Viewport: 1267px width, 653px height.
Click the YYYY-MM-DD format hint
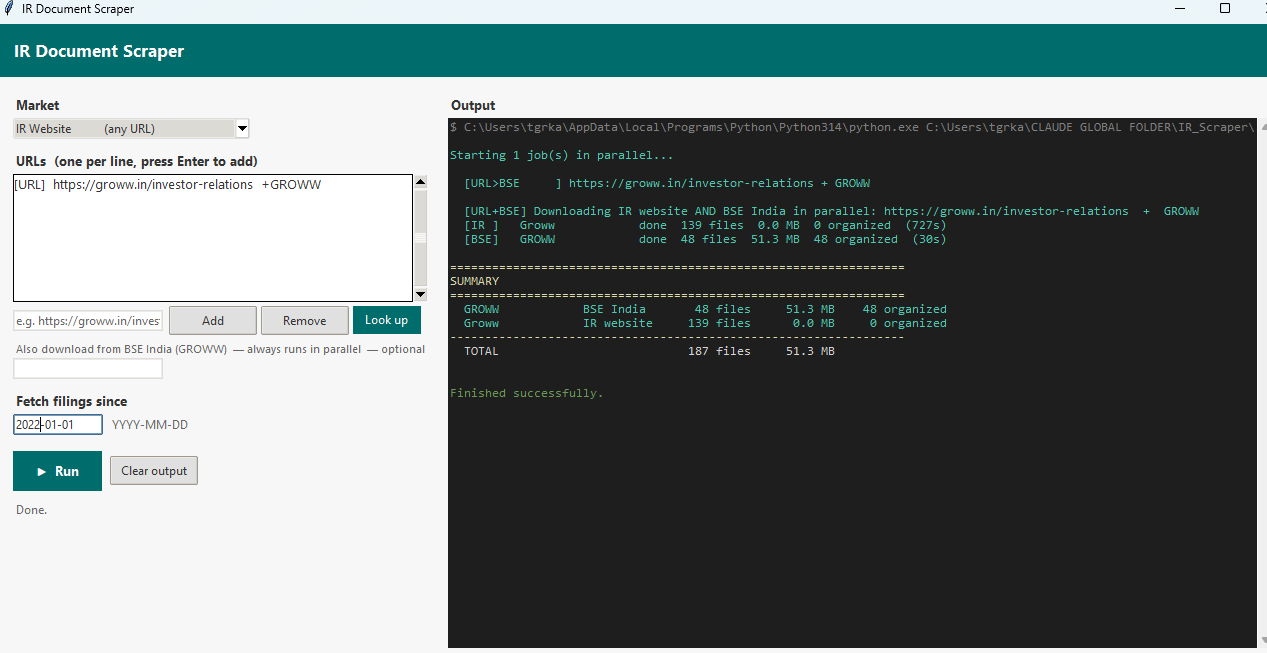pyautogui.click(x=150, y=425)
